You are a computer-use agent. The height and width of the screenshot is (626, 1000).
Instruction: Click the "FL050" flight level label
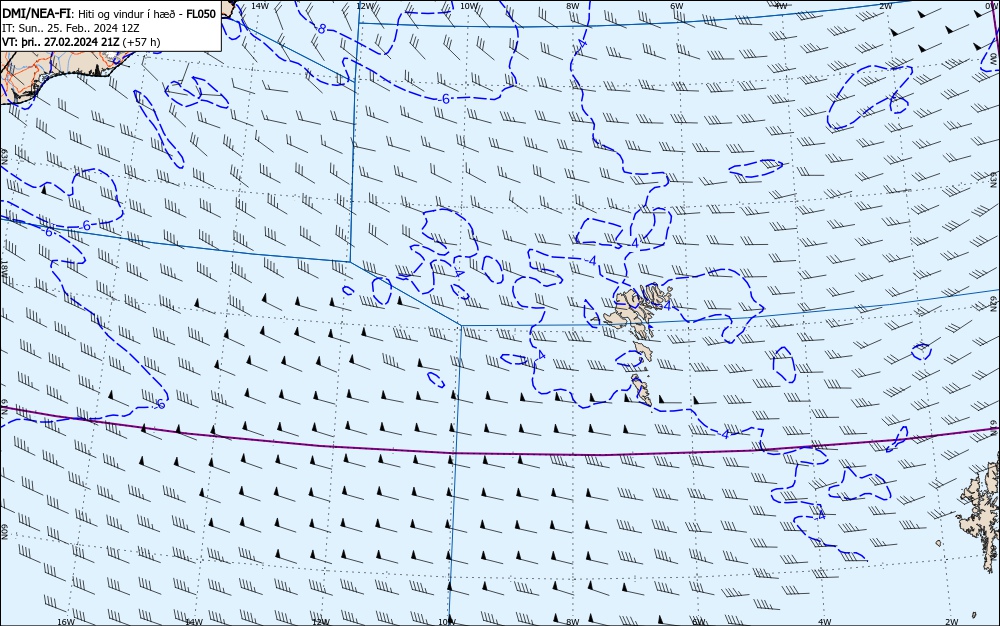point(202,14)
